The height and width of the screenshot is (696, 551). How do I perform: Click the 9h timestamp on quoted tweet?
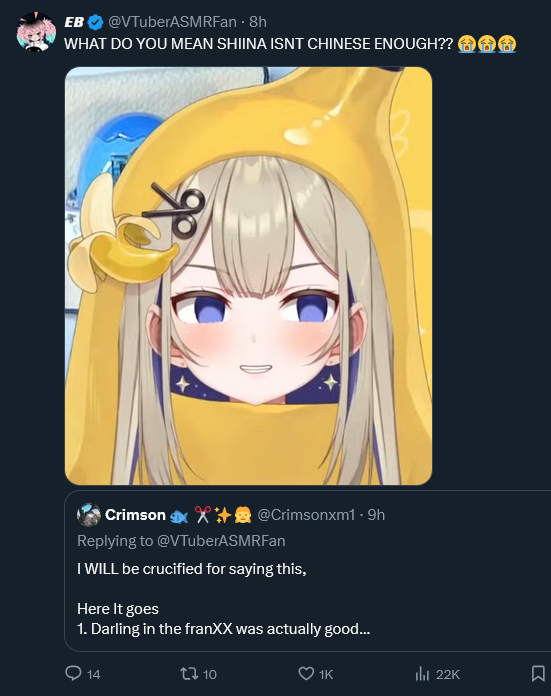pos(376,515)
